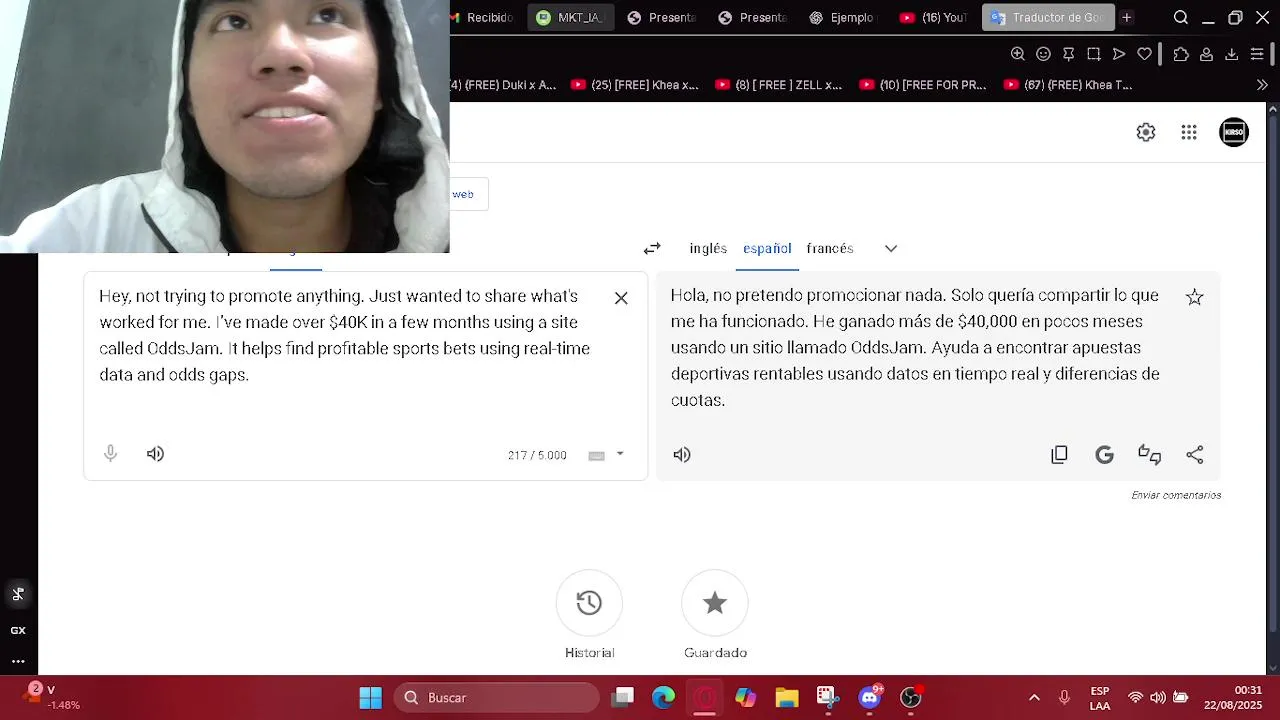Clear the source text with the X
The height and width of the screenshot is (720, 1280).
(x=621, y=298)
